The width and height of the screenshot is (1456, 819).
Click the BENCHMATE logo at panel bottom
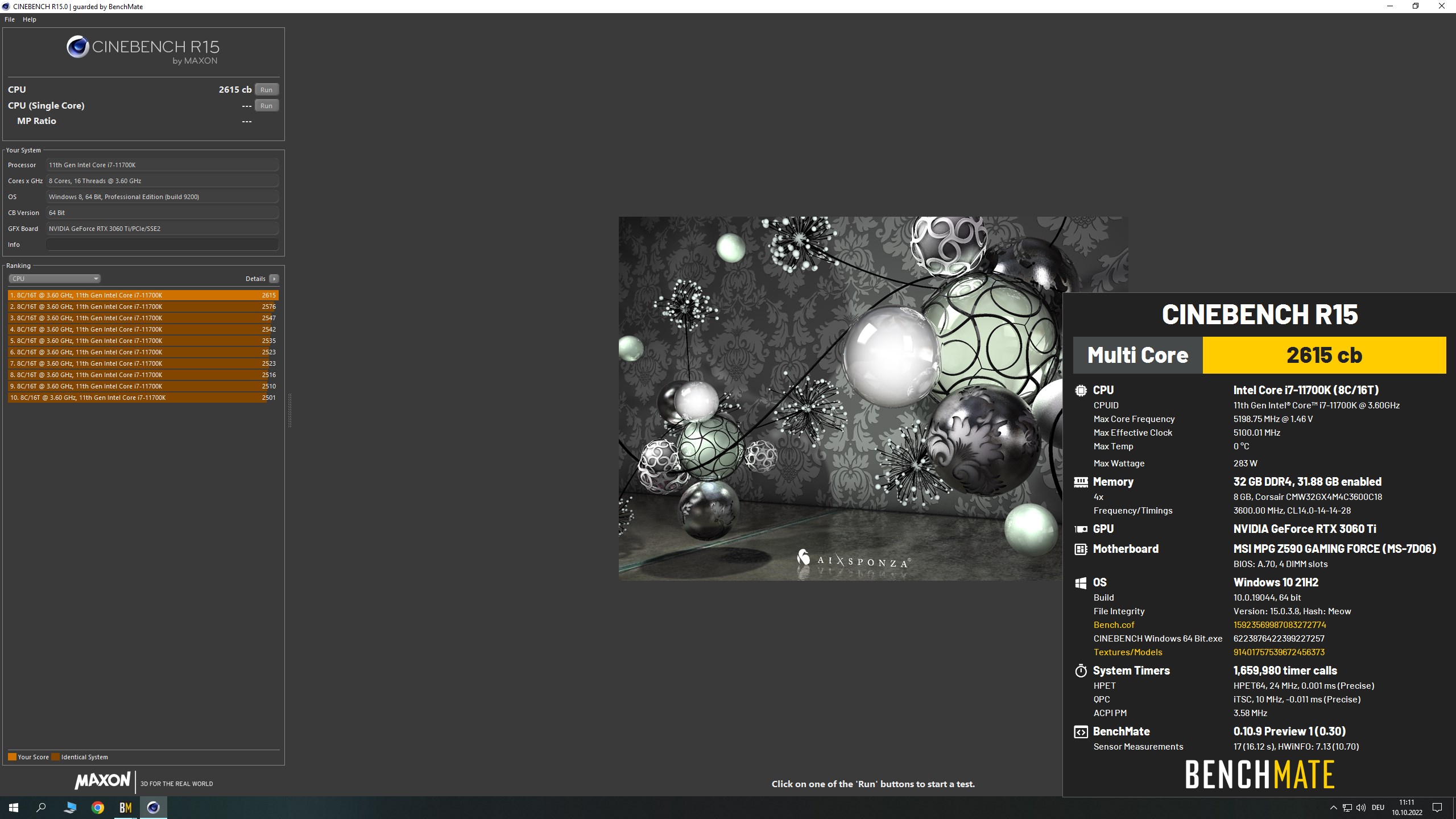[x=1260, y=775]
